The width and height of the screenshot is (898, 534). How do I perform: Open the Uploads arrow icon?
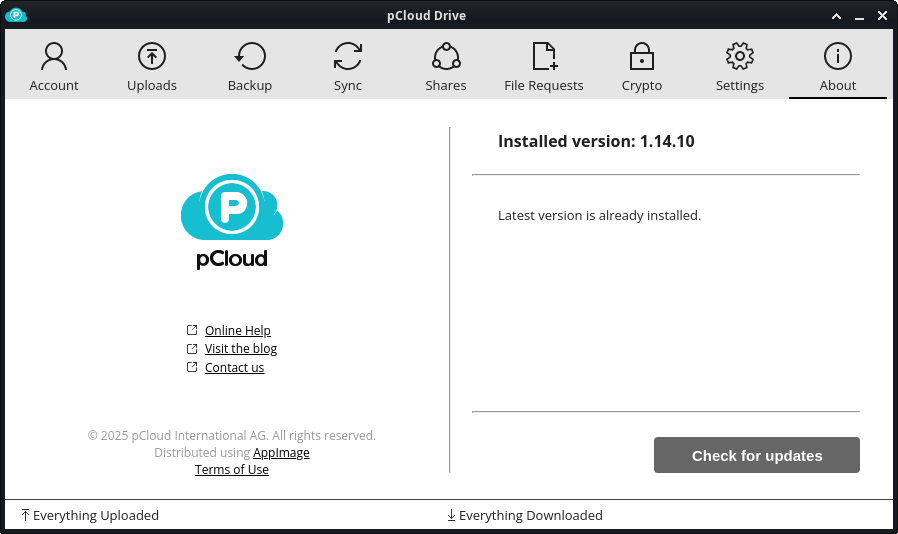point(152,56)
